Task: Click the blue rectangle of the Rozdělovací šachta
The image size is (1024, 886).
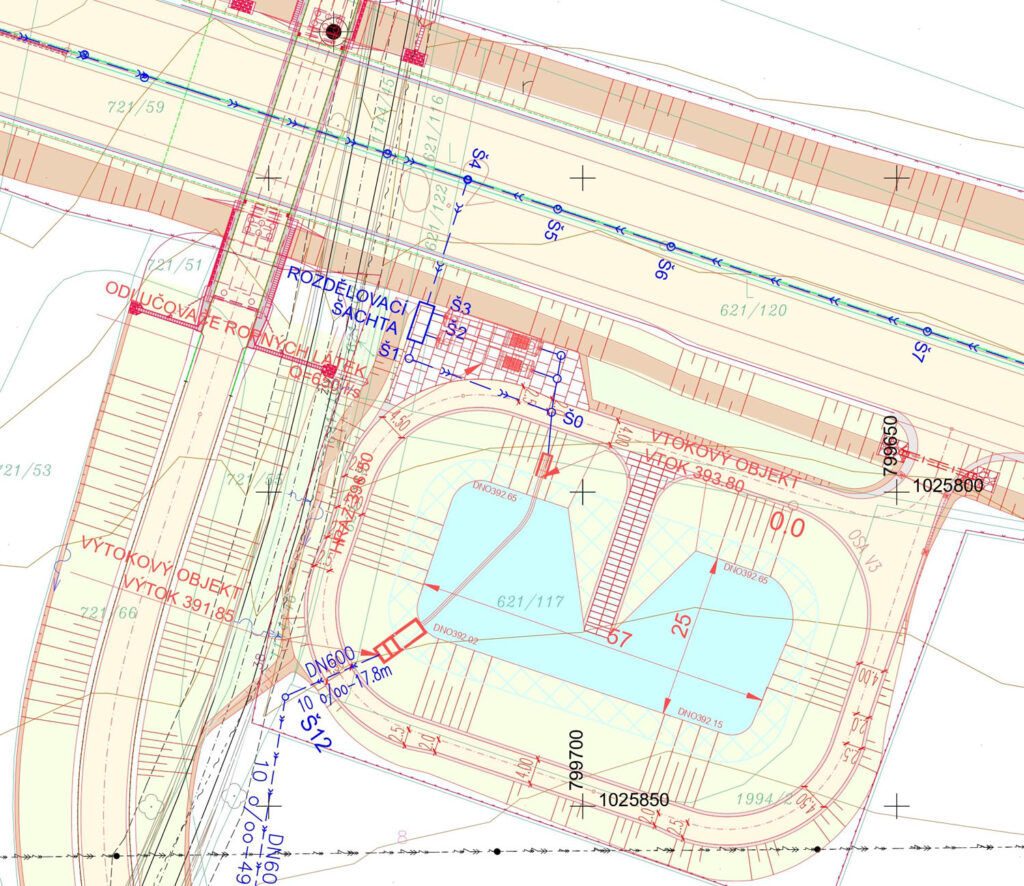Action: click(x=424, y=323)
